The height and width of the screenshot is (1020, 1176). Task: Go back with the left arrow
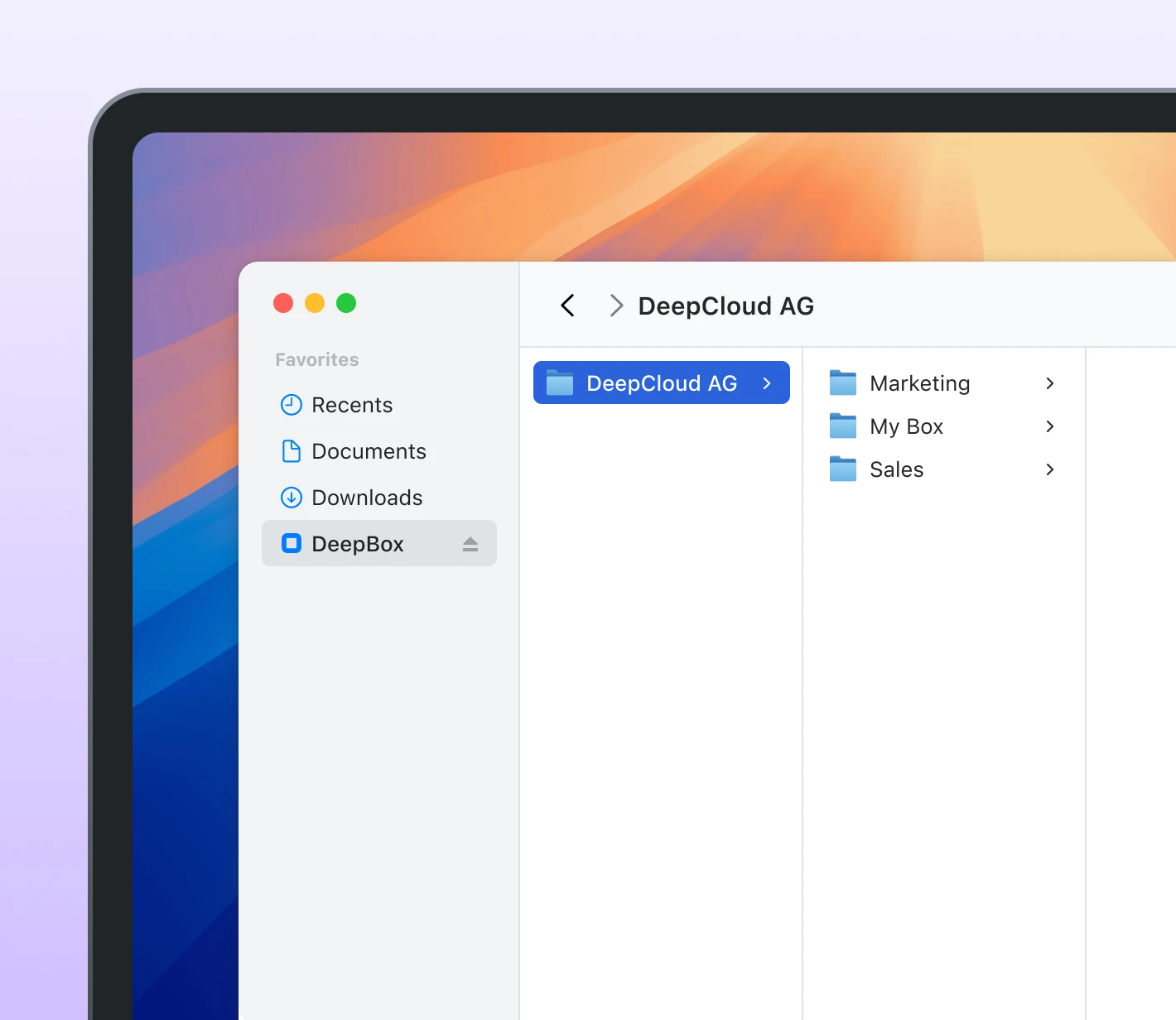(567, 306)
